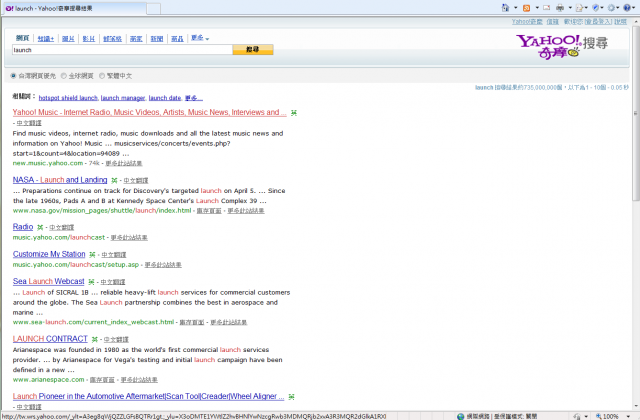Click the Page menu icon in toolbar
The height and width of the screenshot is (420, 640).
[x=579, y=8]
